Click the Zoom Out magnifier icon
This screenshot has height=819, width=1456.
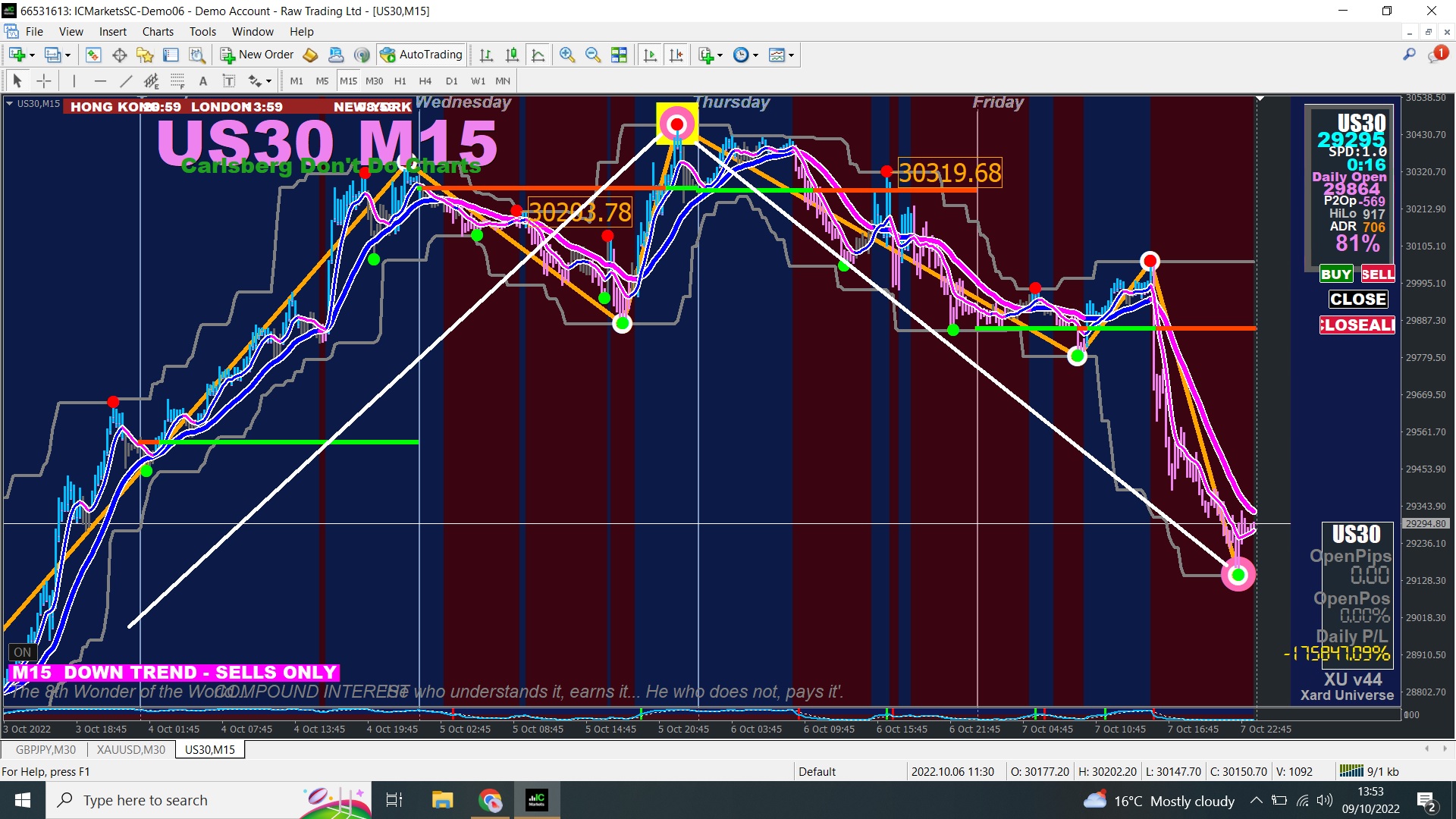(x=592, y=55)
